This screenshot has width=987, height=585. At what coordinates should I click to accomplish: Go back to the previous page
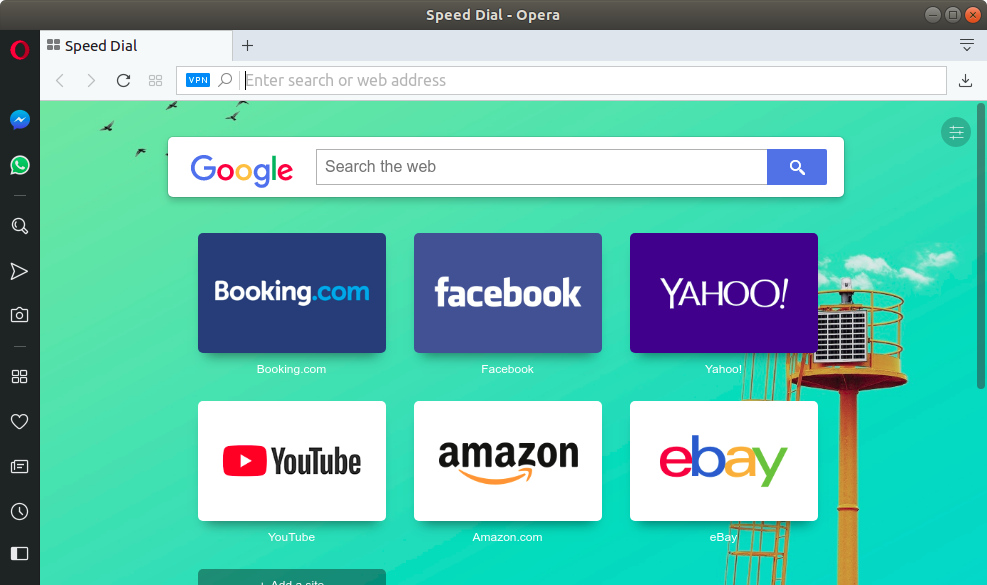coord(60,81)
